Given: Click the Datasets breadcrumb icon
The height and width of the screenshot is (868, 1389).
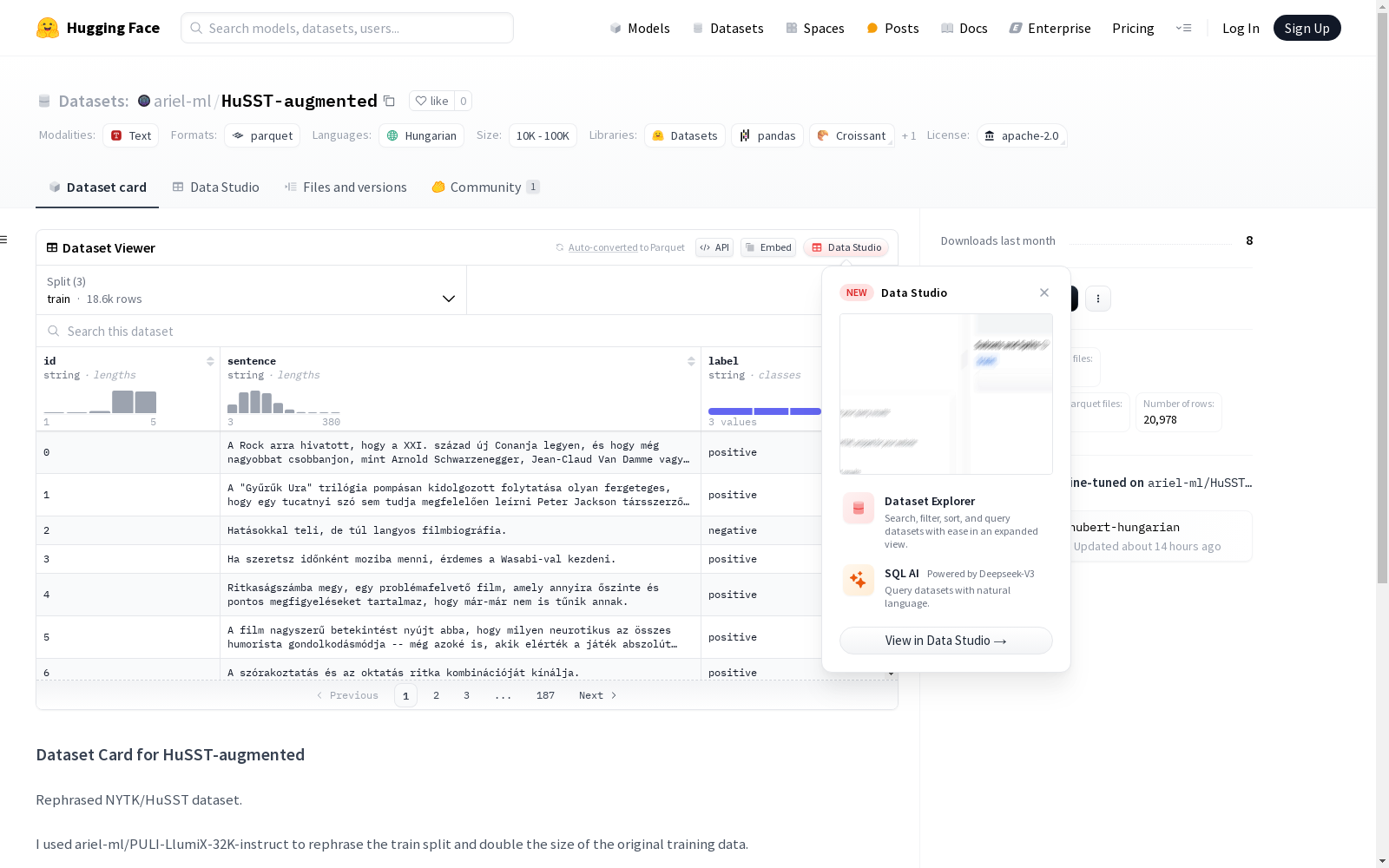Looking at the screenshot, I should 44,102.
